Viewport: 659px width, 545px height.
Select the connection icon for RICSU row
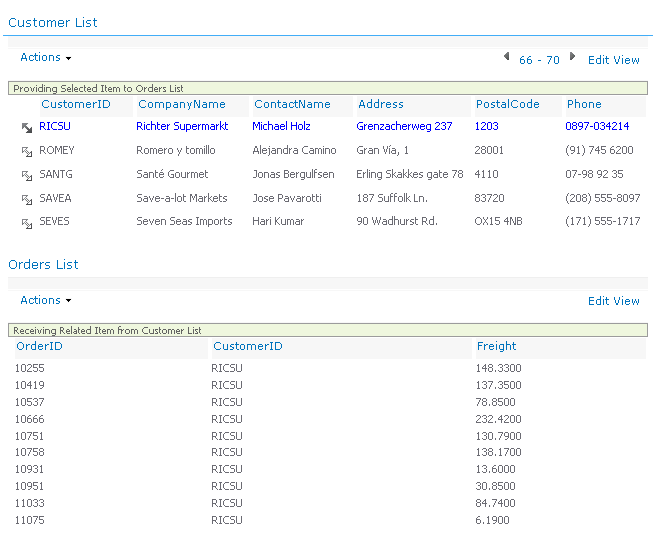27,128
